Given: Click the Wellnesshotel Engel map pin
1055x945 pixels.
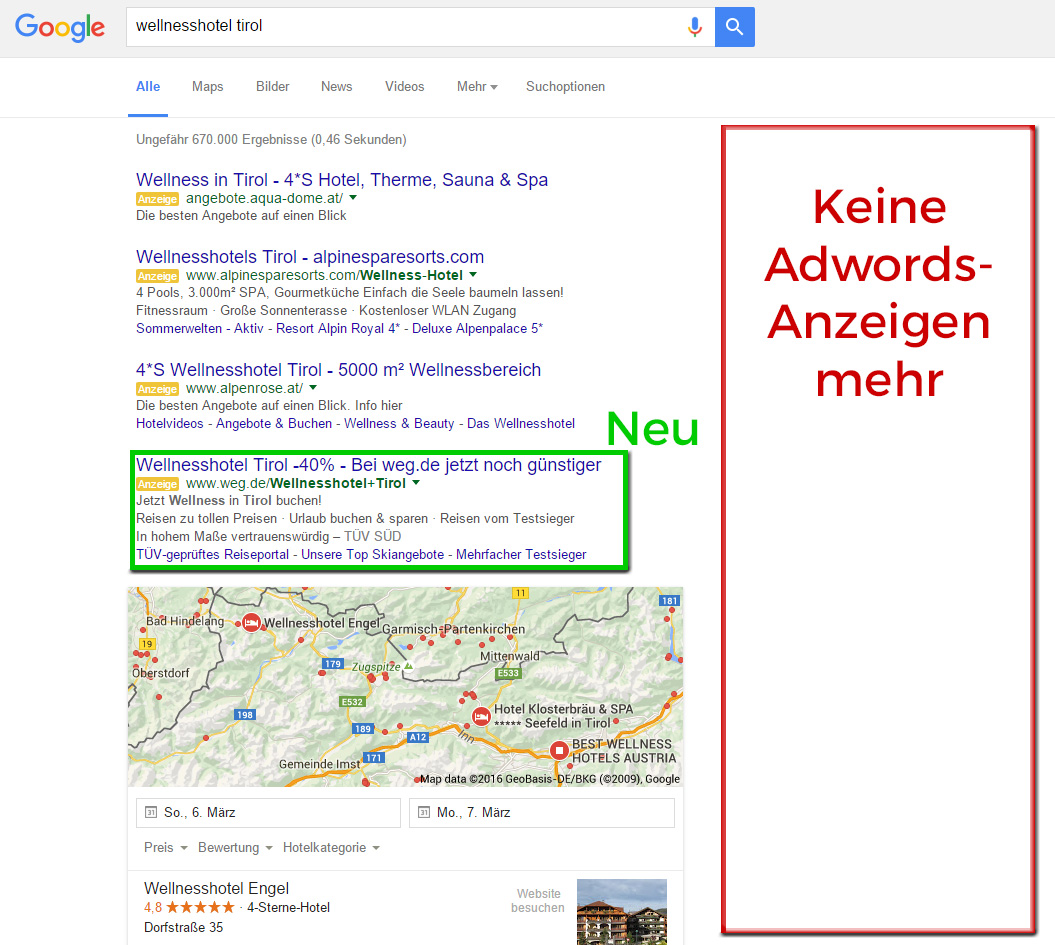Looking at the screenshot, I should point(252,623).
